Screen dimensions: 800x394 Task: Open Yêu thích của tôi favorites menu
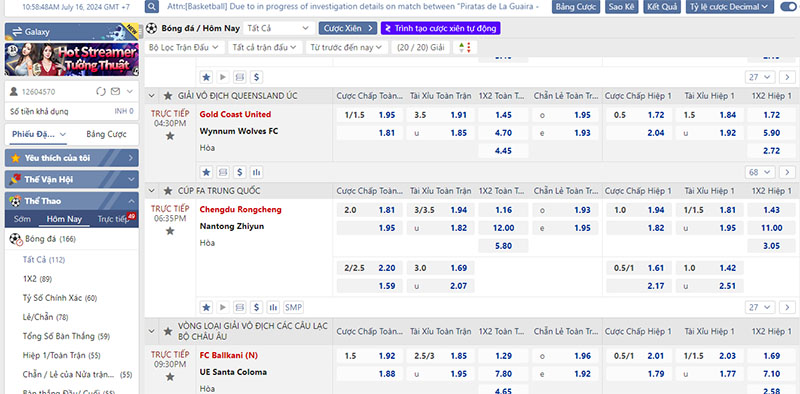coord(72,158)
